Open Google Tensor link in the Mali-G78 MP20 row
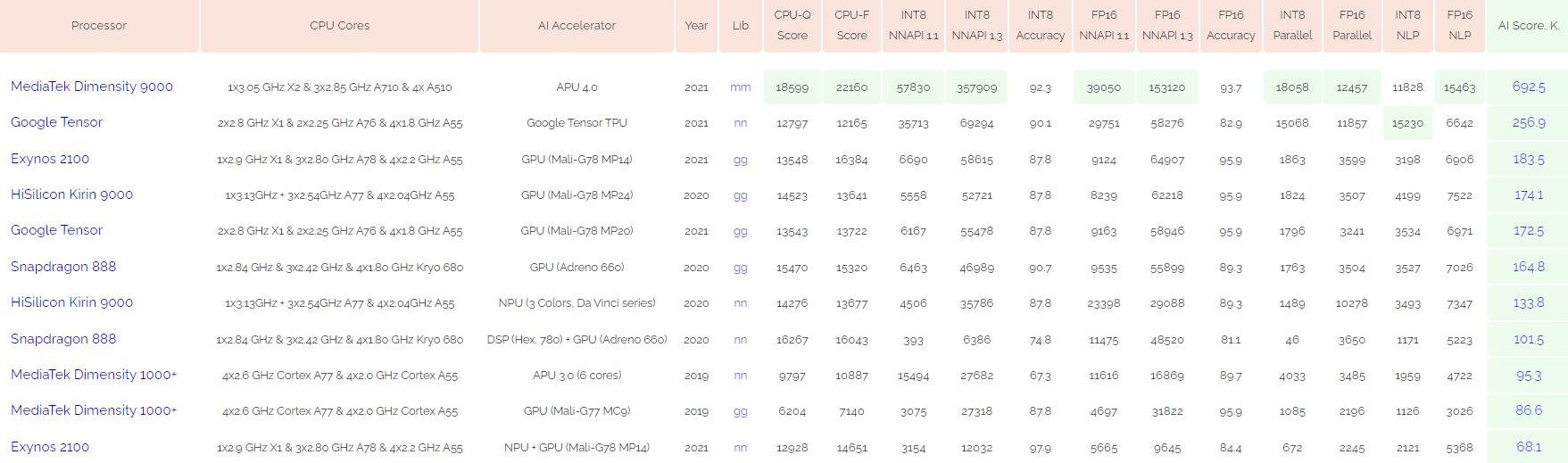Viewport: 1568px width, 463px height. [x=56, y=230]
